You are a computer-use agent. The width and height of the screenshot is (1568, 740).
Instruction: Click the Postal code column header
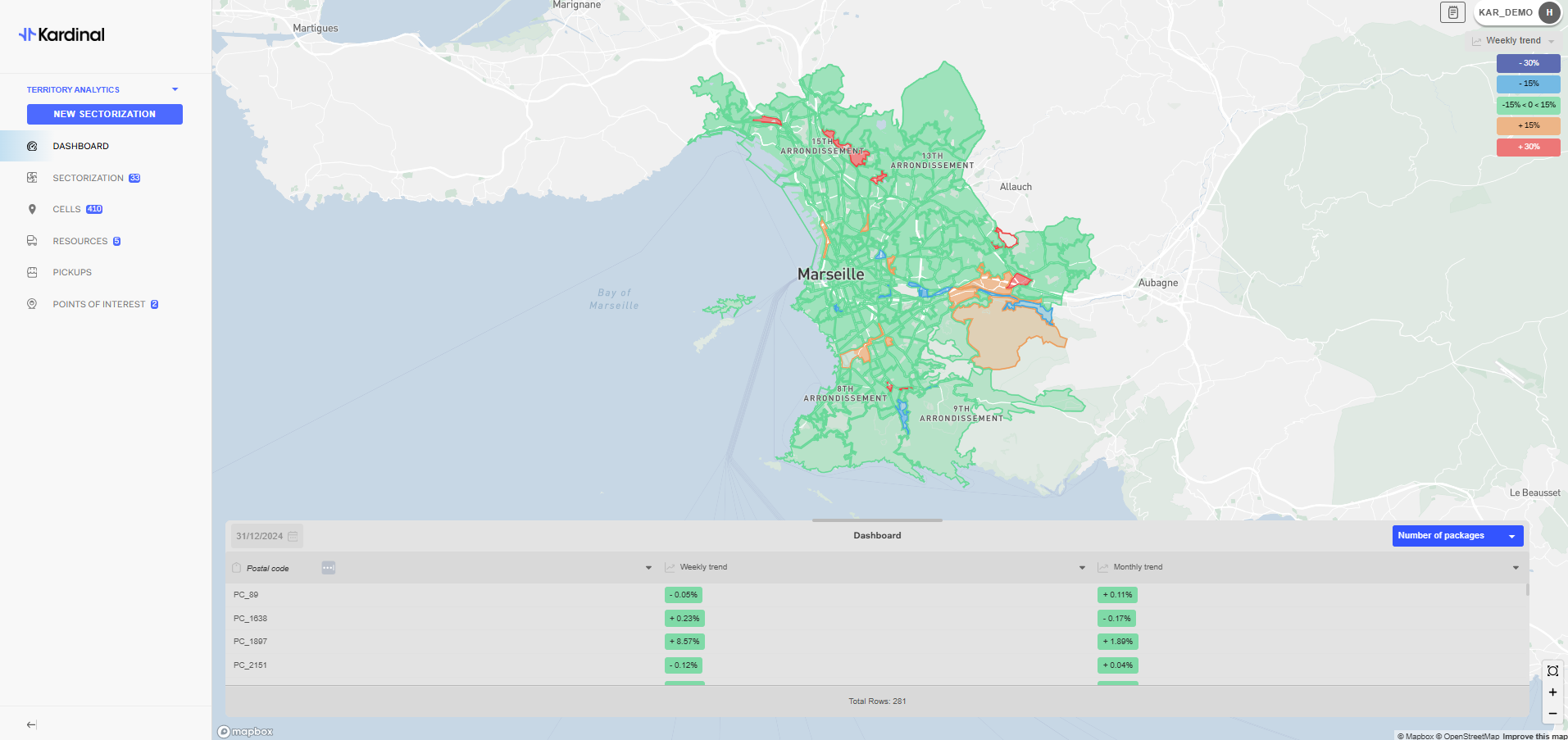click(x=268, y=567)
